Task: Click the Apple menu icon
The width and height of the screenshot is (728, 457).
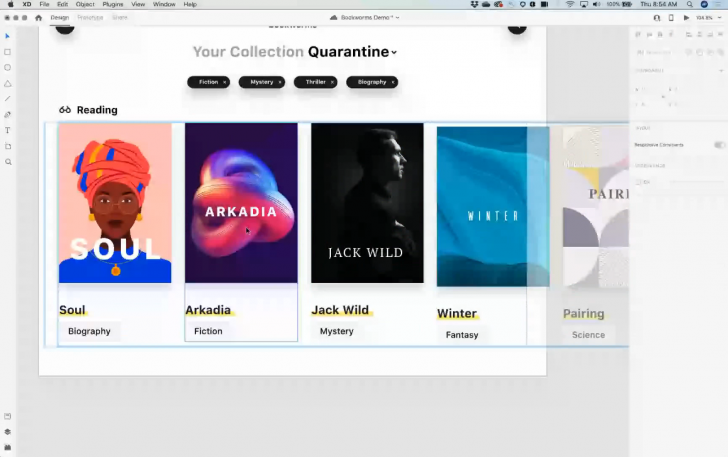Action: click(x=10, y=4)
